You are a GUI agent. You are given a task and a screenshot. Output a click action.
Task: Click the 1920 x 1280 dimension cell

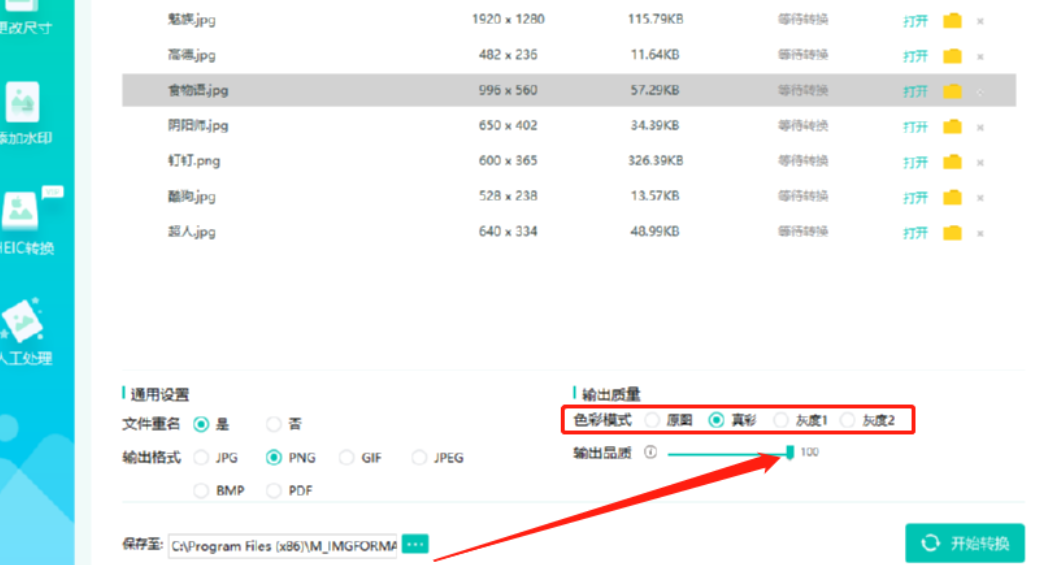(x=508, y=19)
